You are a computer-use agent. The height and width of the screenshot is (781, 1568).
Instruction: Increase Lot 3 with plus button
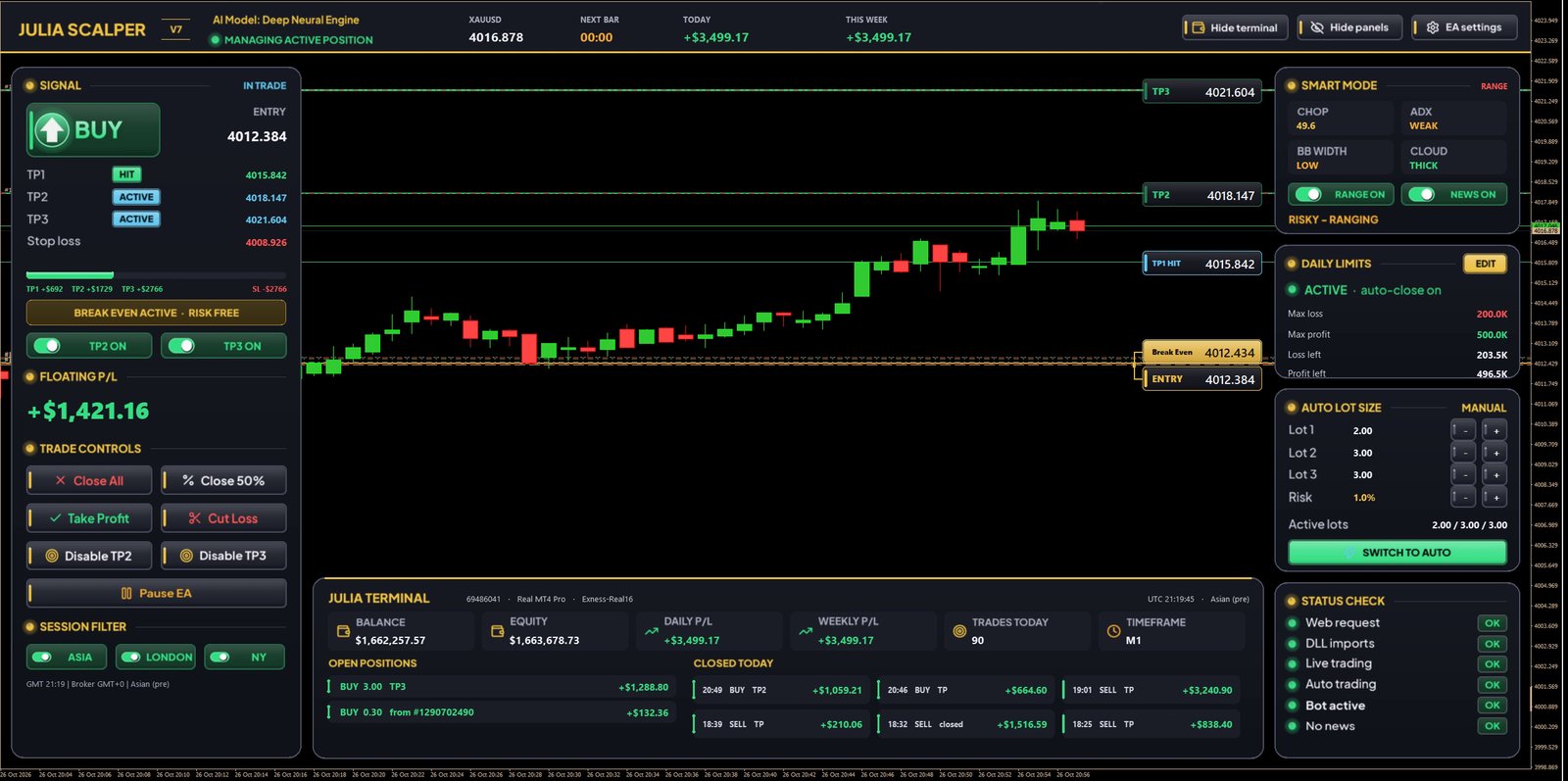1494,475
